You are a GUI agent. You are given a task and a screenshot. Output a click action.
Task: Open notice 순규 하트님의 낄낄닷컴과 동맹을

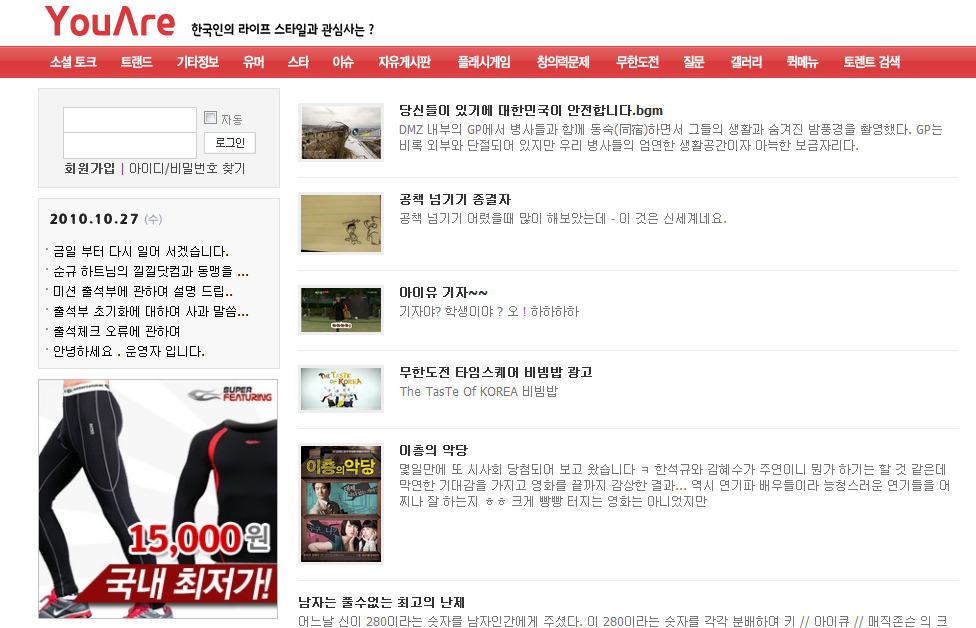(x=151, y=271)
